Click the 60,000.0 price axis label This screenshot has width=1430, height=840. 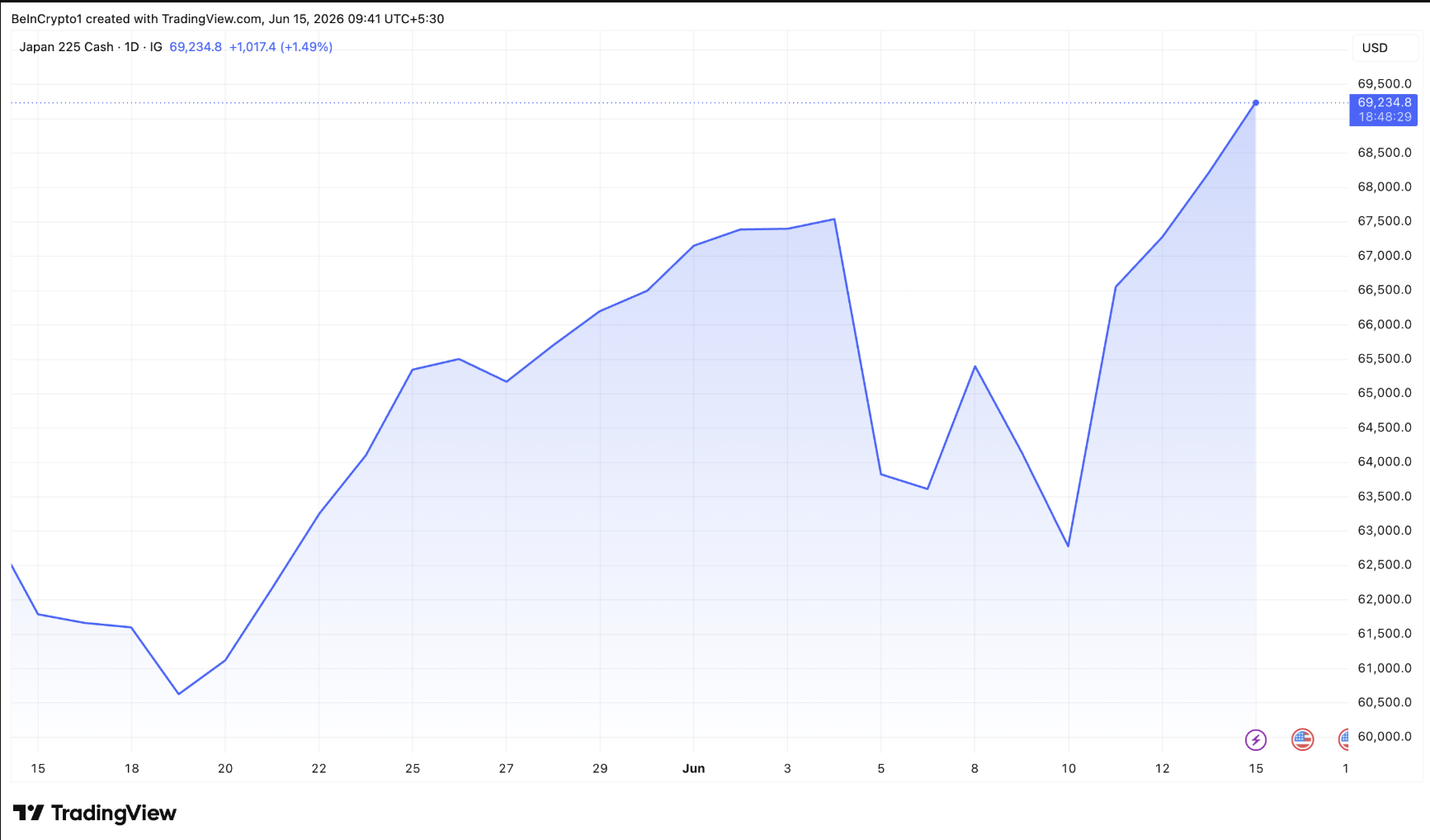[x=1385, y=737]
